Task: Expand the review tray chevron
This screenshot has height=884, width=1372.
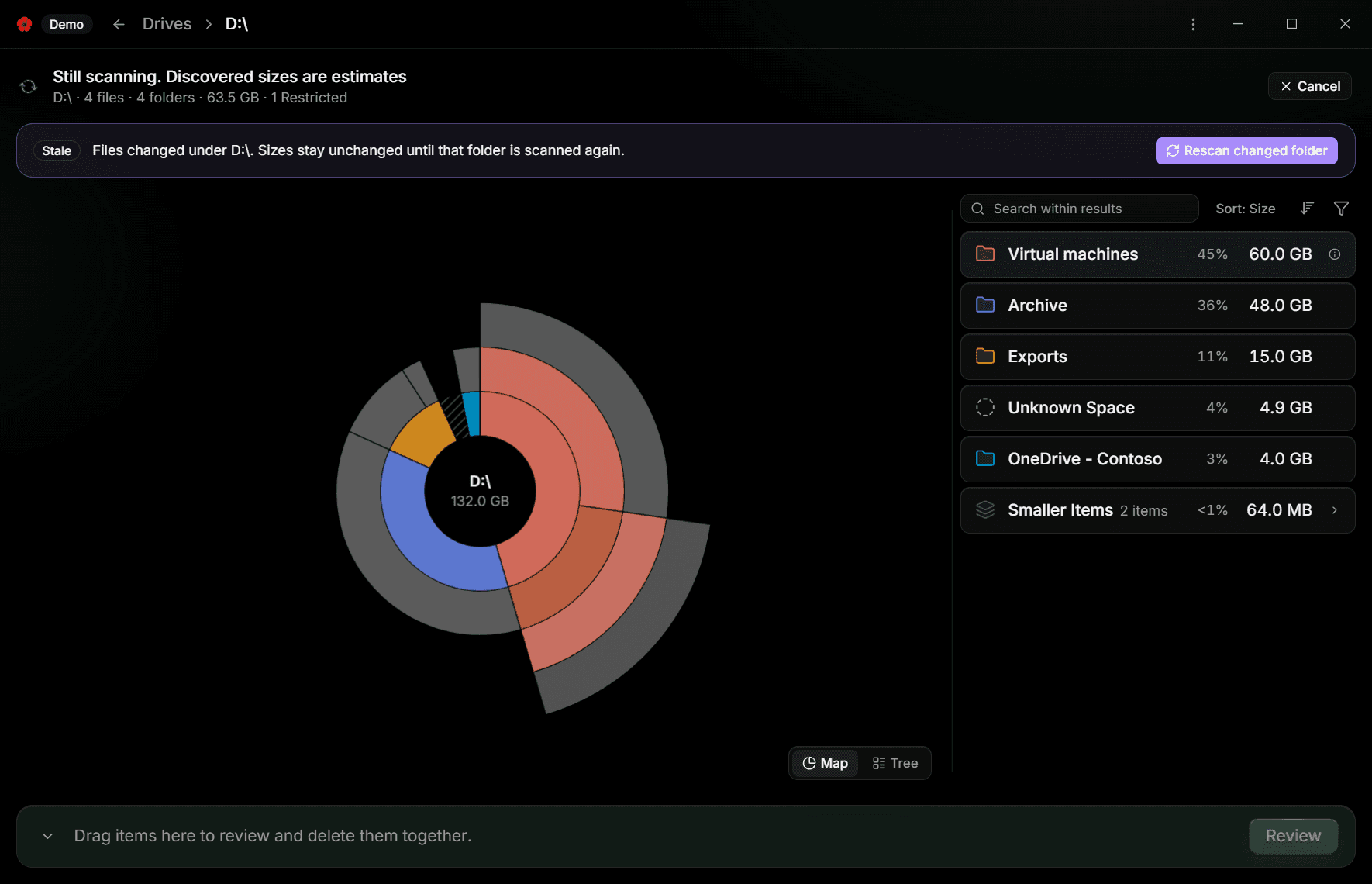Action: pos(48,836)
